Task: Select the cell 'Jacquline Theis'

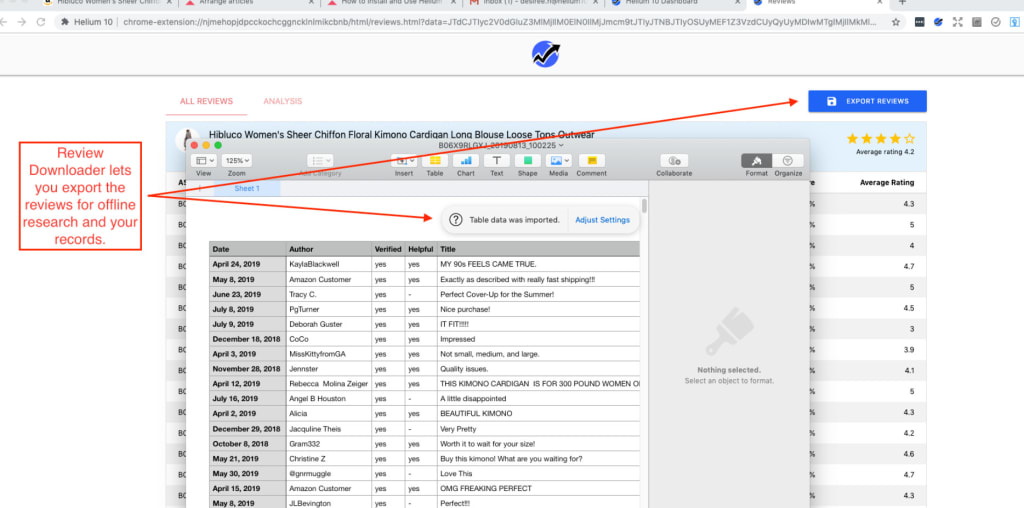Action: 329,429
